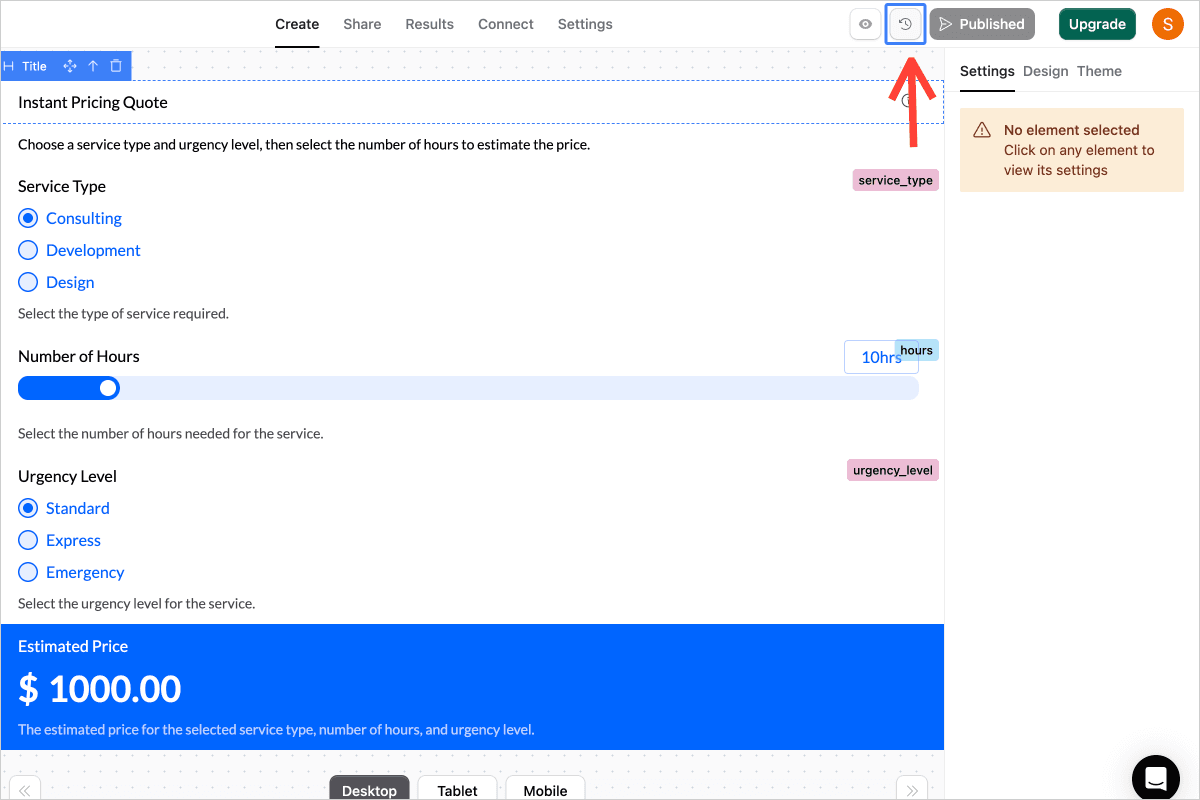Move Title element up with arrow icon
This screenshot has width=1200, height=800.
coord(93,66)
